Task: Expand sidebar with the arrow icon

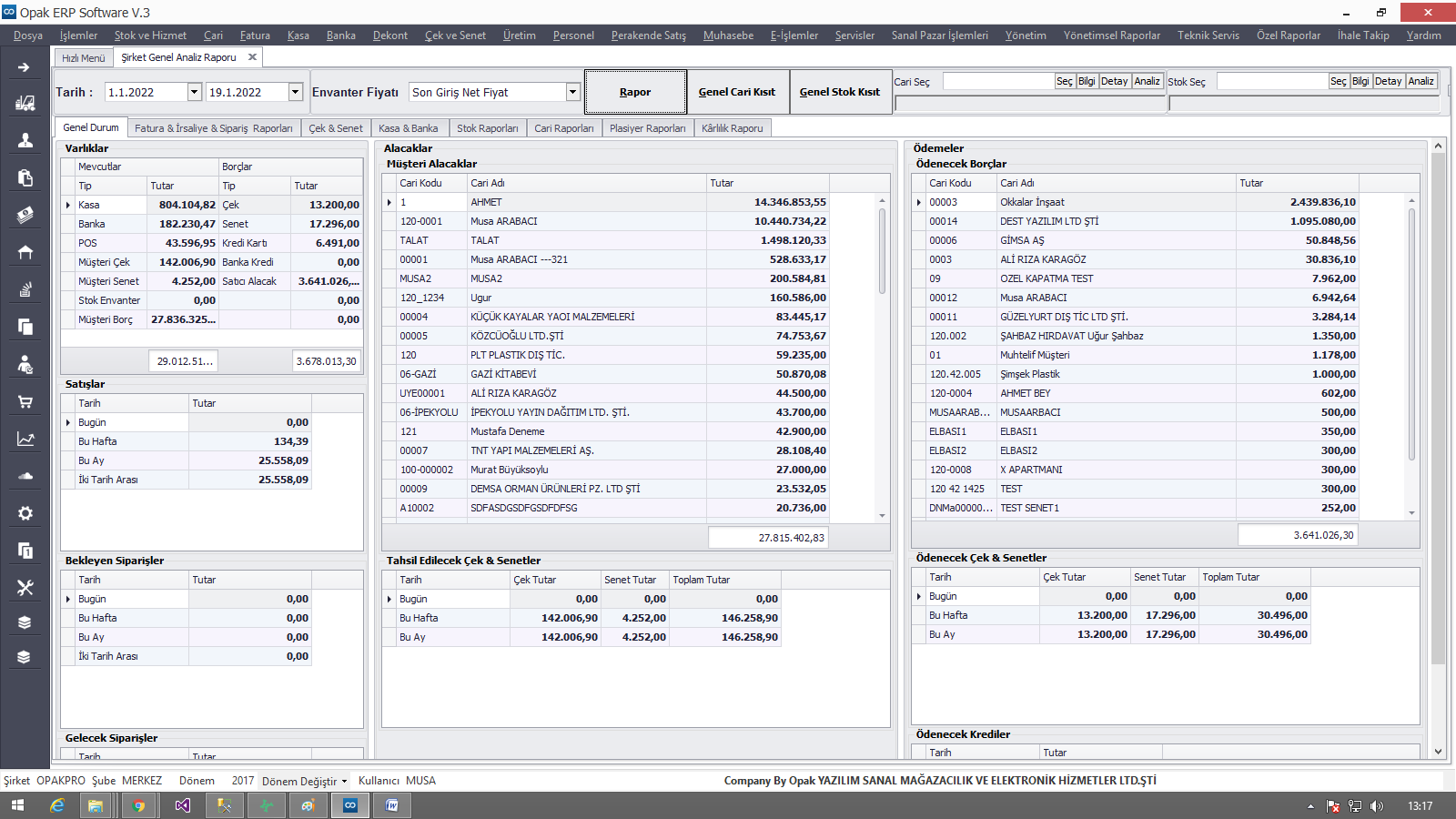Action: [25, 67]
